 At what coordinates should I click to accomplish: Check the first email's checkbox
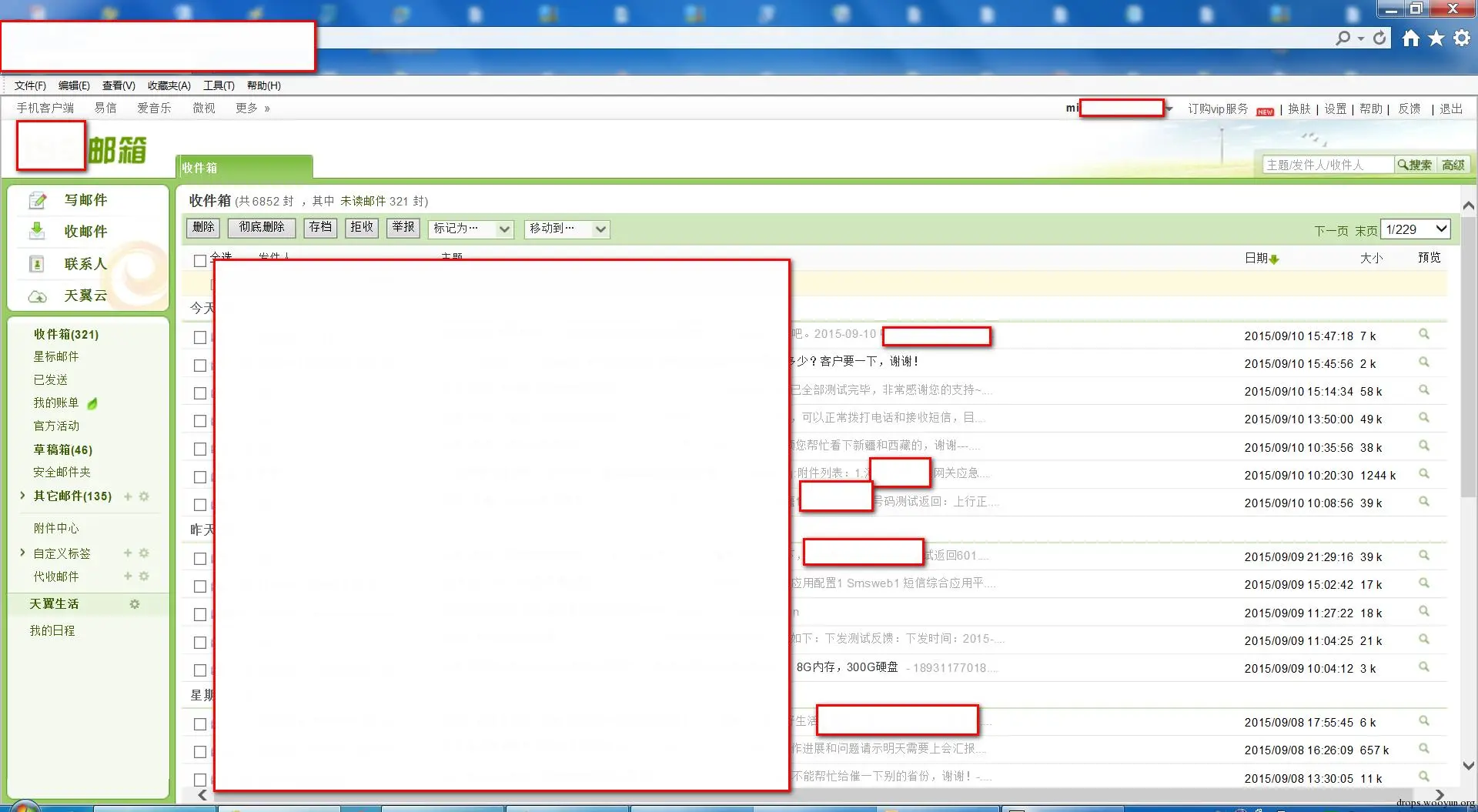(199, 336)
